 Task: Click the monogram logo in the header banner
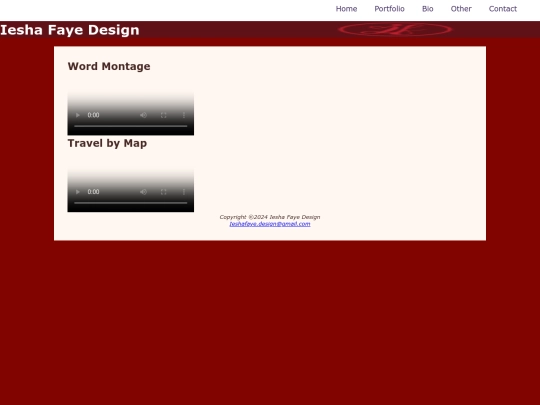point(395,30)
